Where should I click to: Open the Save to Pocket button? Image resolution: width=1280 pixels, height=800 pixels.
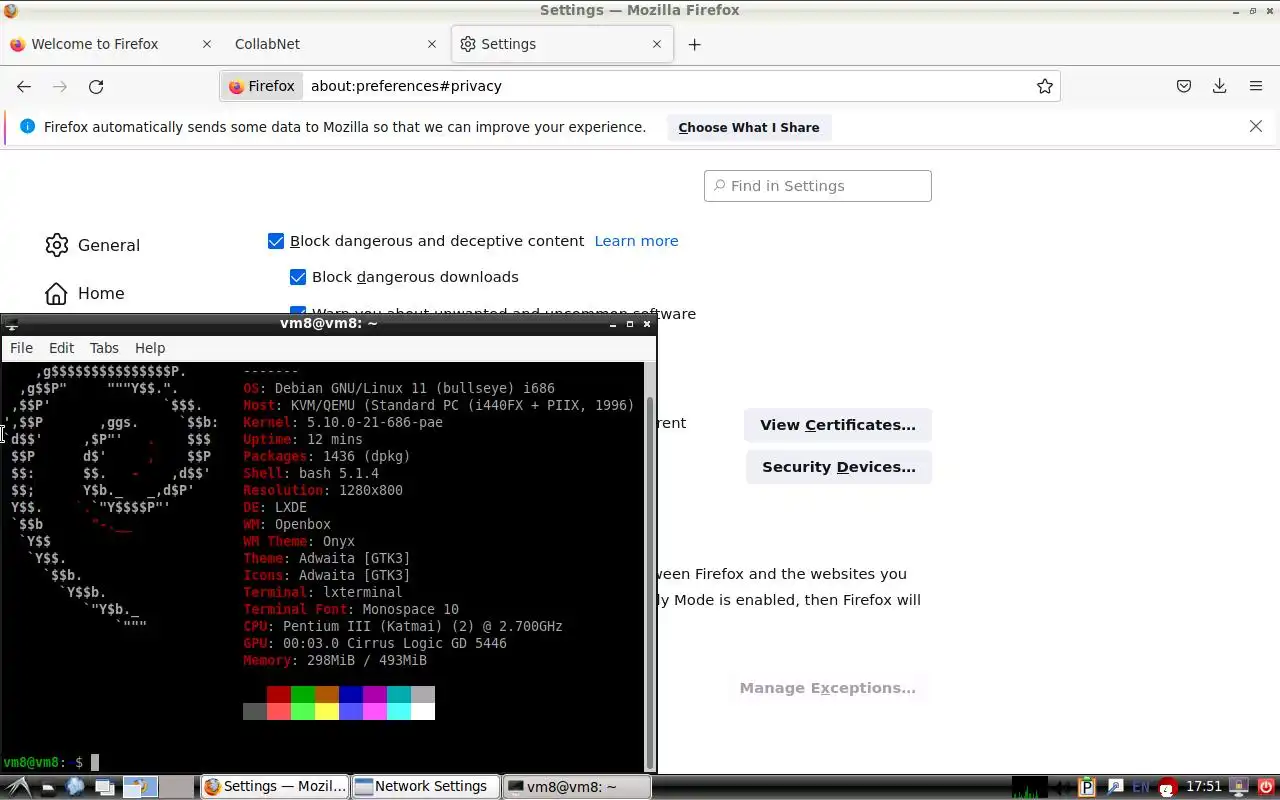pos(1184,86)
